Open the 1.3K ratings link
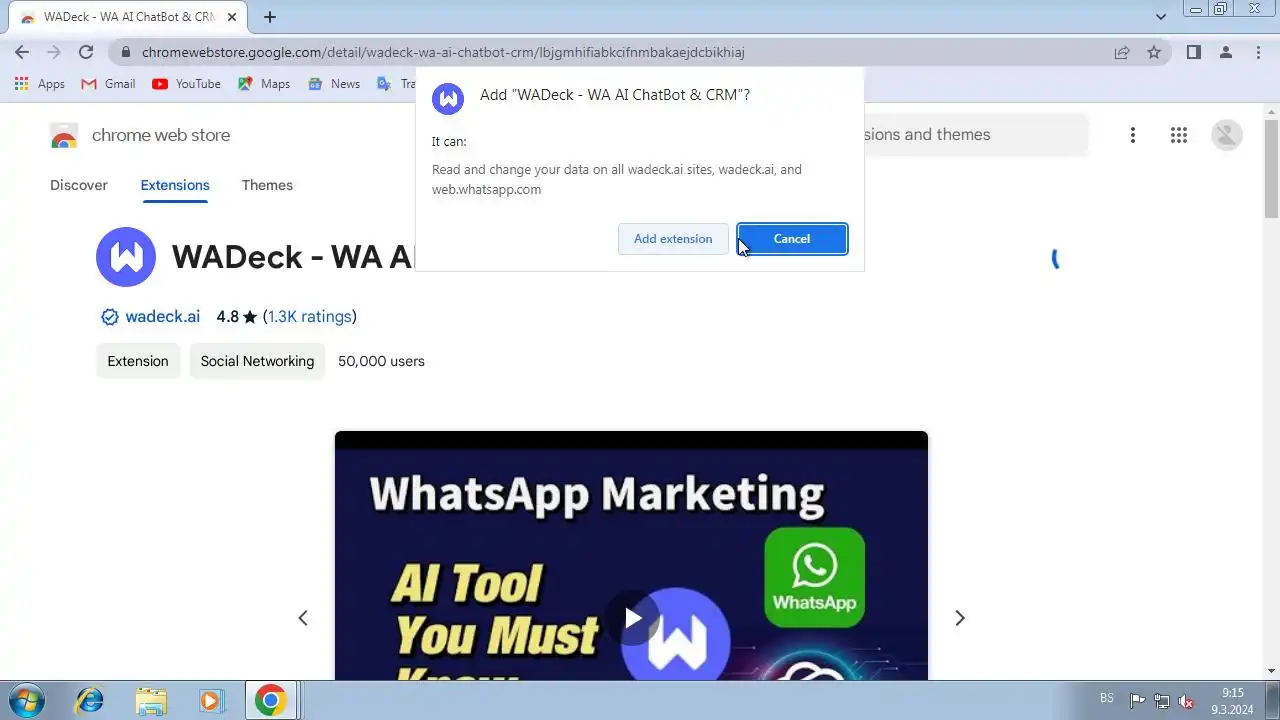1280x720 pixels. (x=310, y=317)
